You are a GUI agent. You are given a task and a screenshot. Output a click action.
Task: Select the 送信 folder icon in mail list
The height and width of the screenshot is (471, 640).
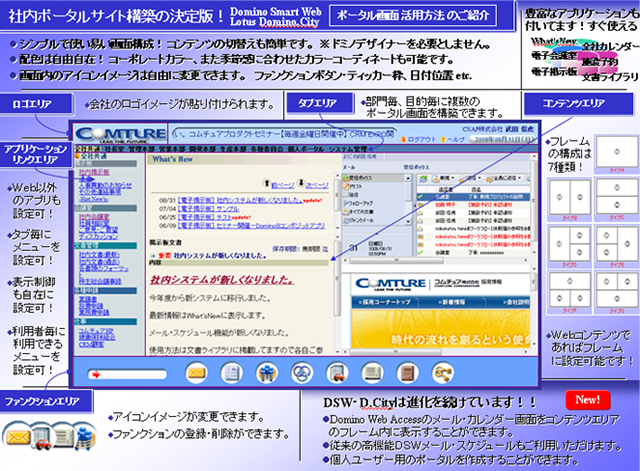pyautogui.click(x=346, y=195)
